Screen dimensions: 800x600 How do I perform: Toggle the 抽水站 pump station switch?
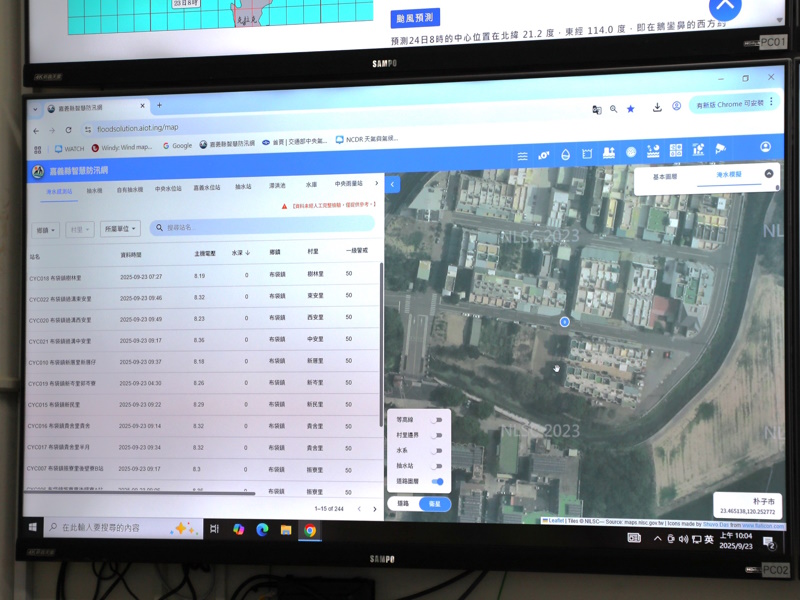[436, 466]
